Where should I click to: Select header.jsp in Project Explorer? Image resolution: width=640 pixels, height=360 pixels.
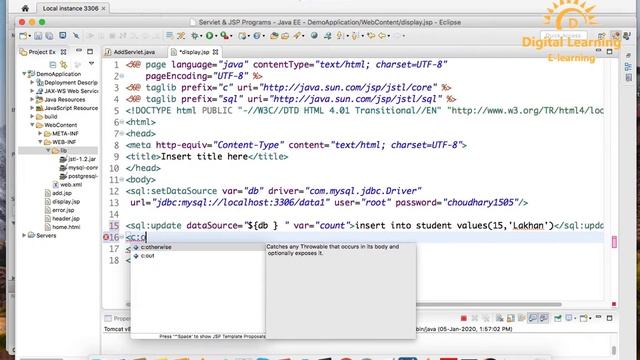click(x=62, y=219)
